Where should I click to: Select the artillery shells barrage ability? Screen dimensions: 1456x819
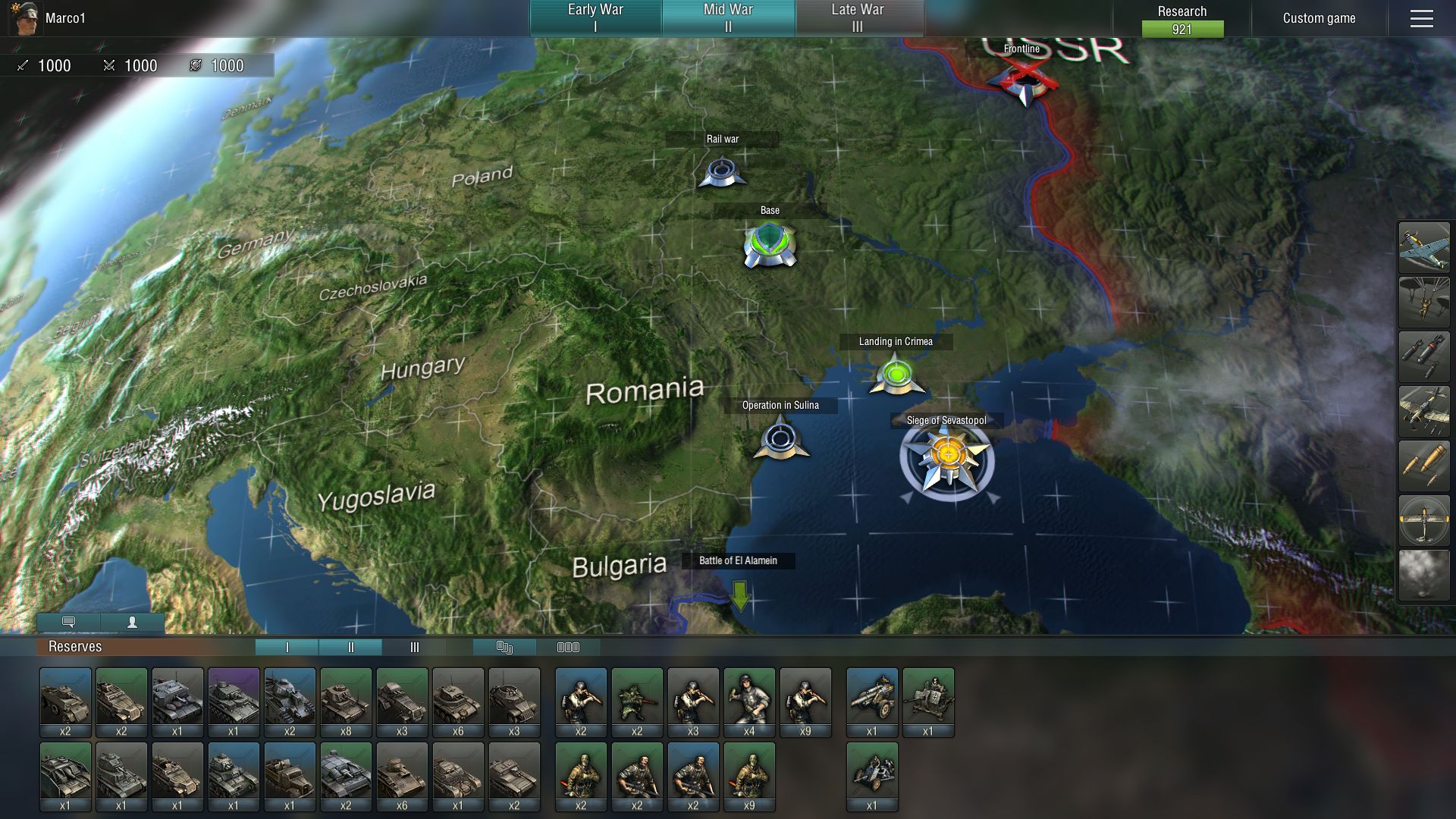point(1423,466)
